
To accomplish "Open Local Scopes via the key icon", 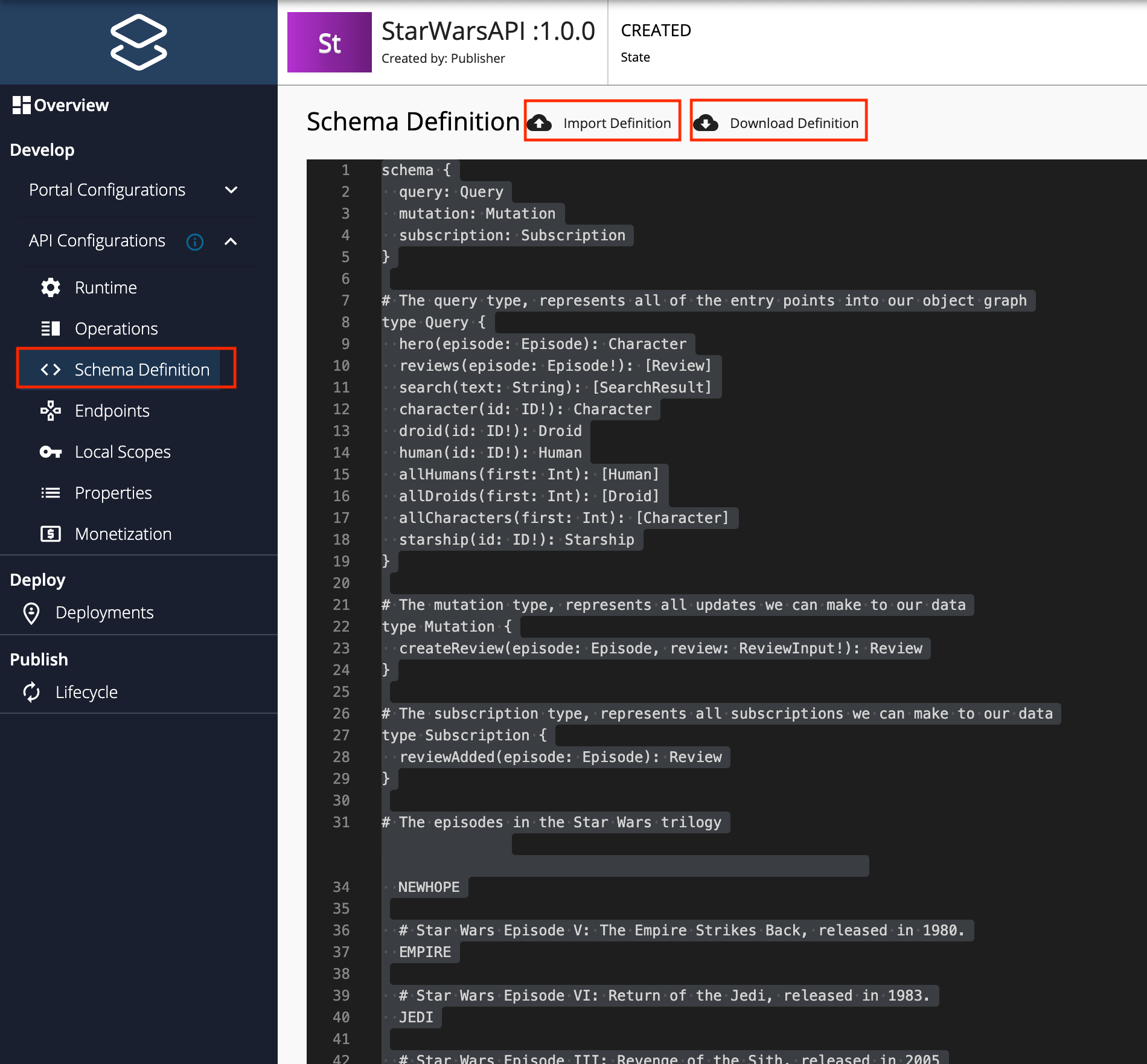I will tap(51, 452).
